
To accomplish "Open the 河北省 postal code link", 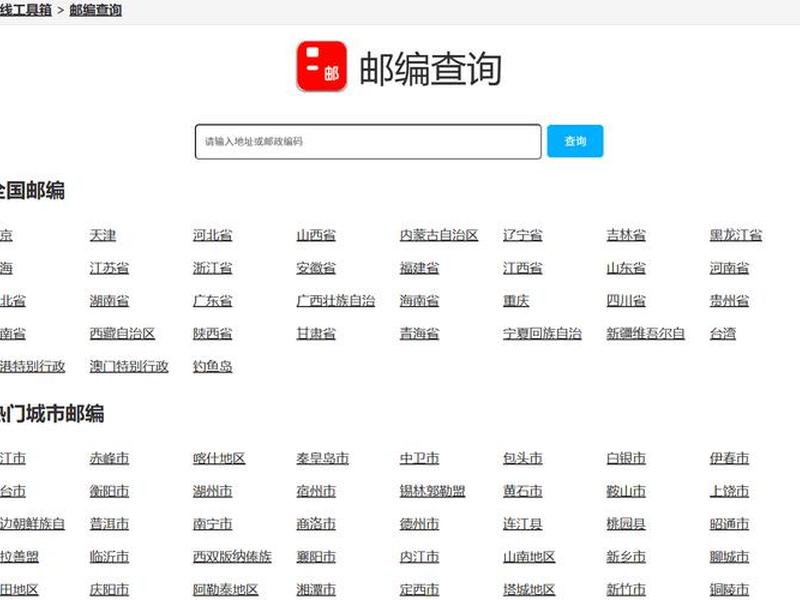I will 212,235.
